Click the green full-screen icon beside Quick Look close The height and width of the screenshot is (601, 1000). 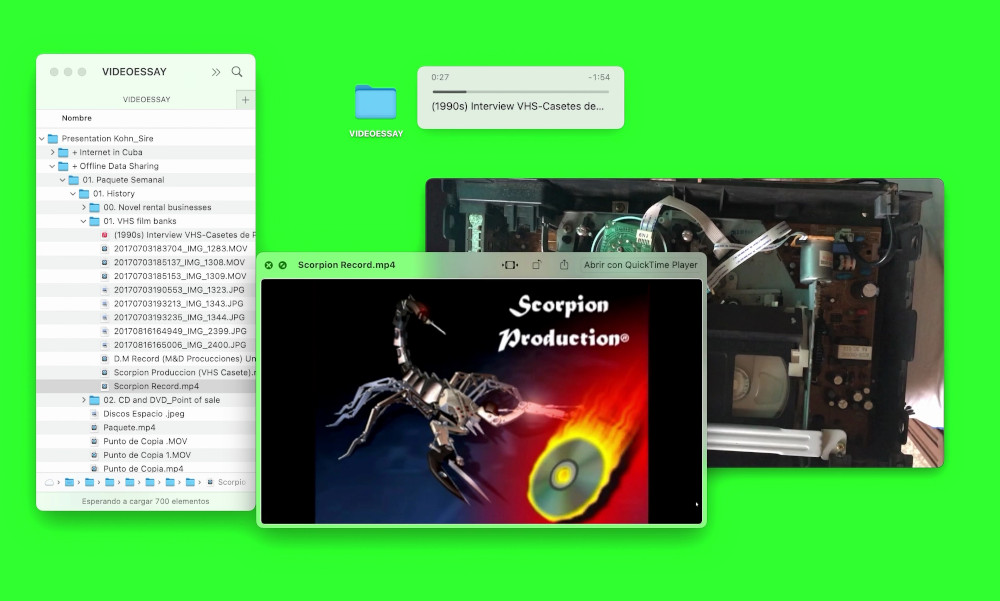click(283, 265)
